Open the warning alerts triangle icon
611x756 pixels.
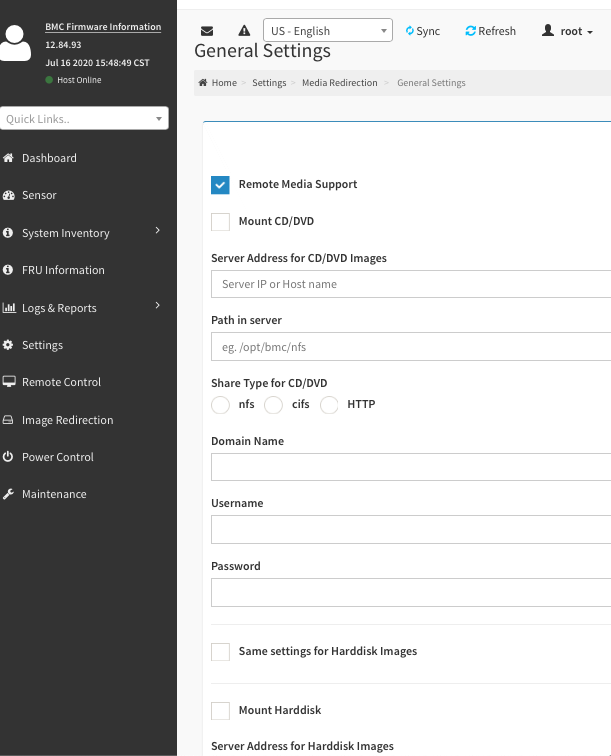point(244,31)
